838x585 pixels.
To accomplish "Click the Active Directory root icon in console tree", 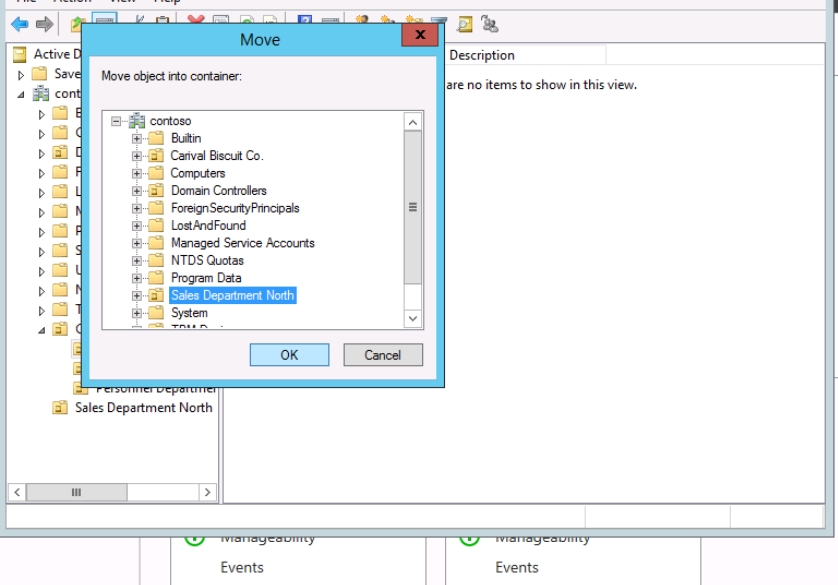I will click(x=20, y=54).
